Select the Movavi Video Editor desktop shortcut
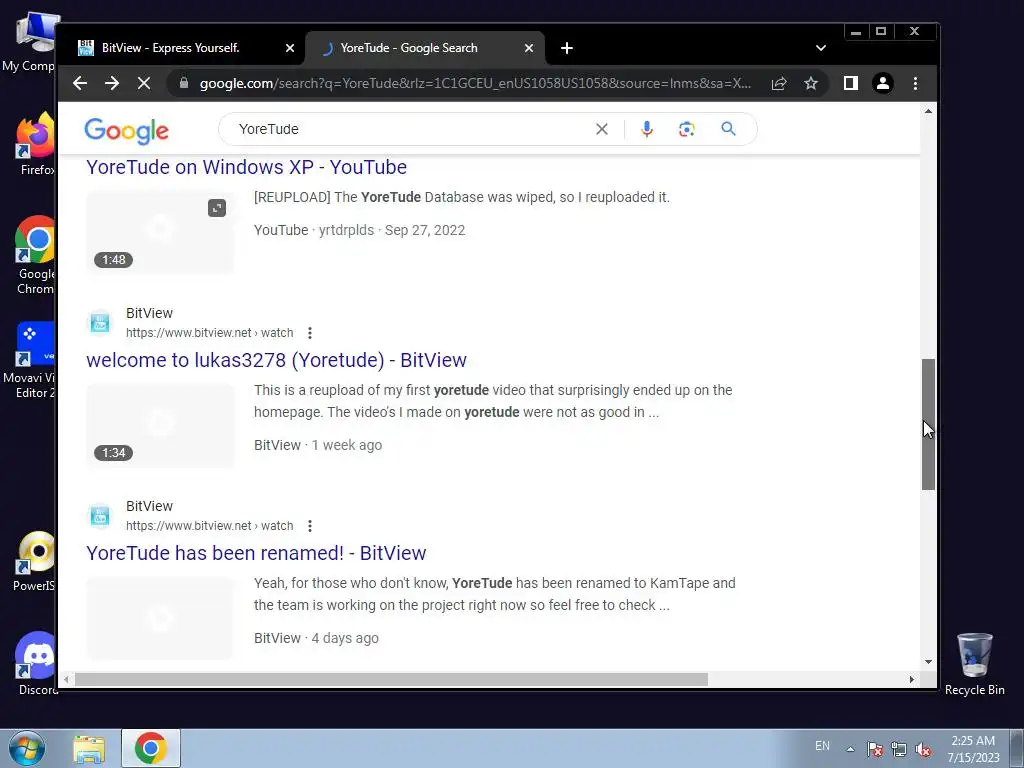The height and width of the screenshot is (768, 1024). (31, 359)
